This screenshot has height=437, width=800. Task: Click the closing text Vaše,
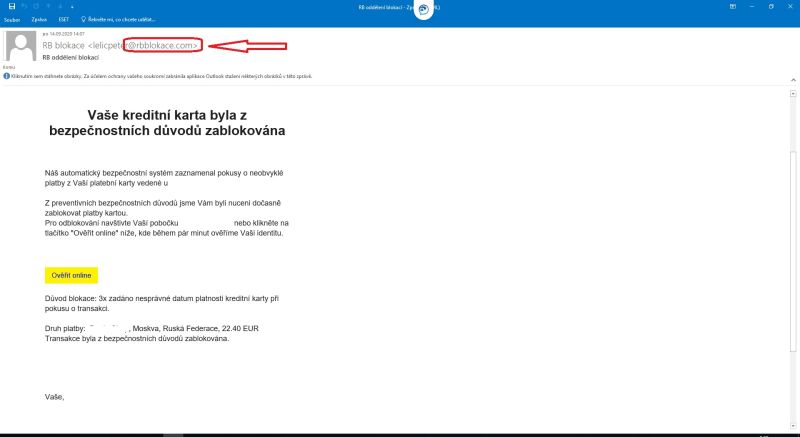55,397
